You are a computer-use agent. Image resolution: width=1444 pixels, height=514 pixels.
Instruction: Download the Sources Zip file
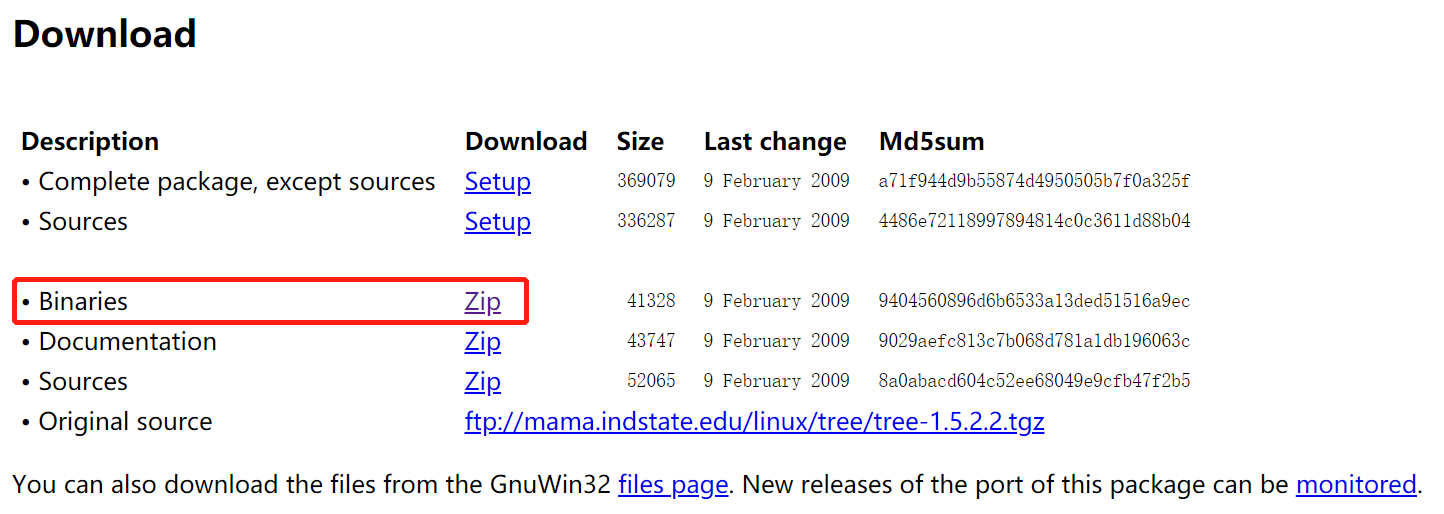482,382
